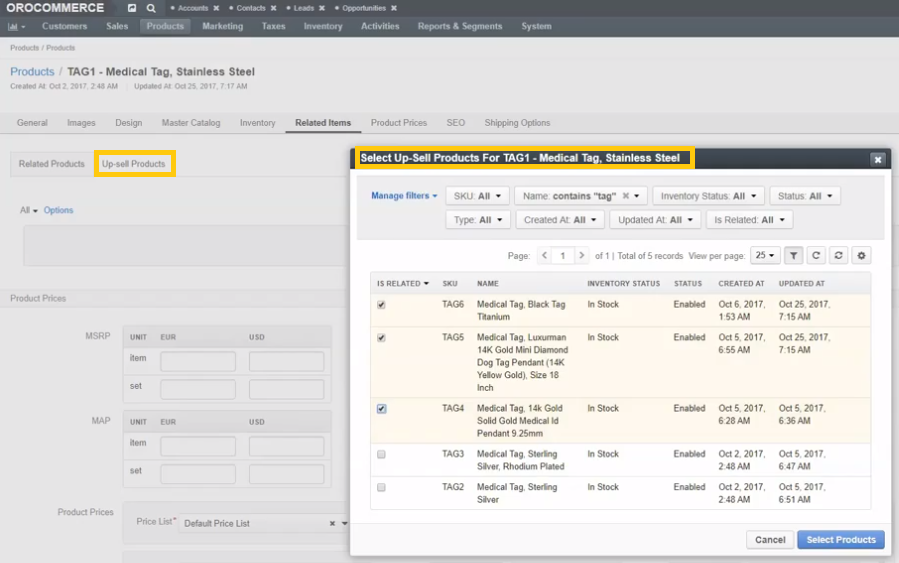Switch to the General tab
The height and width of the screenshot is (563, 899).
pyautogui.click(x=32, y=123)
